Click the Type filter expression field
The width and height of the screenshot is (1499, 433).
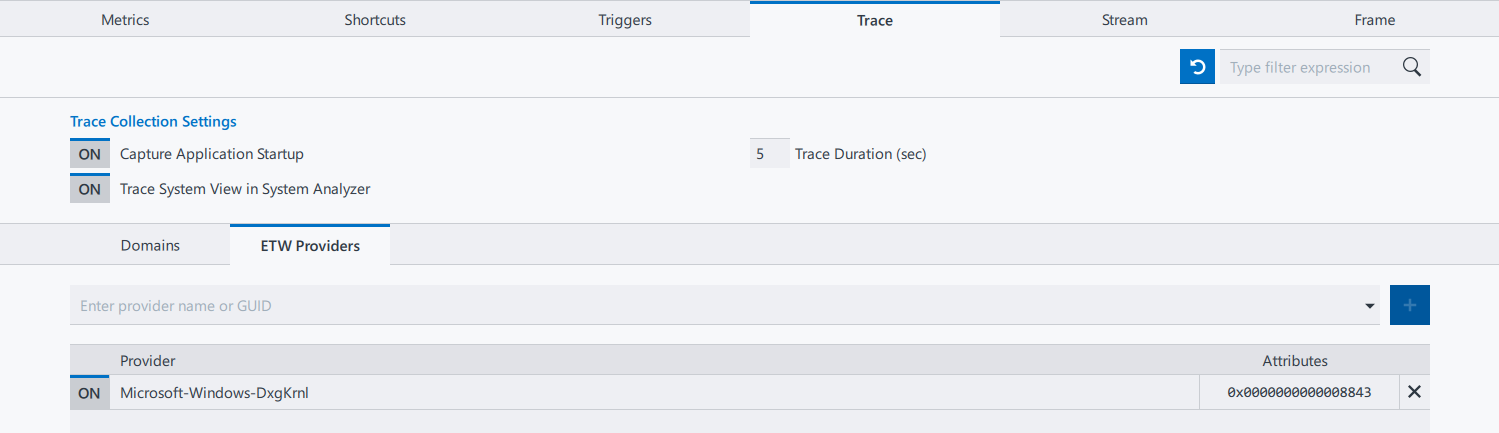point(1305,67)
